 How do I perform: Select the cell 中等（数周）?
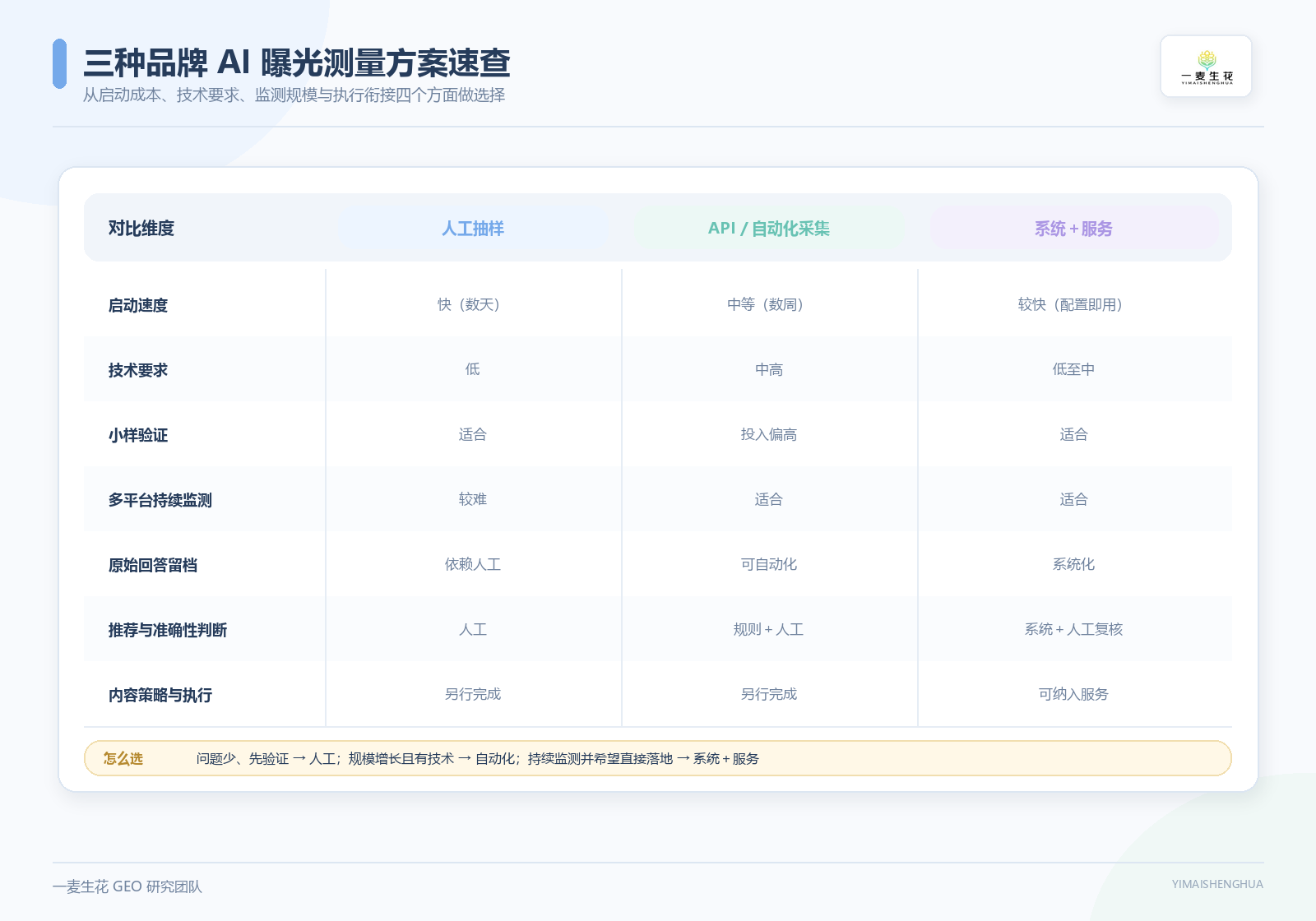(769, 304)
